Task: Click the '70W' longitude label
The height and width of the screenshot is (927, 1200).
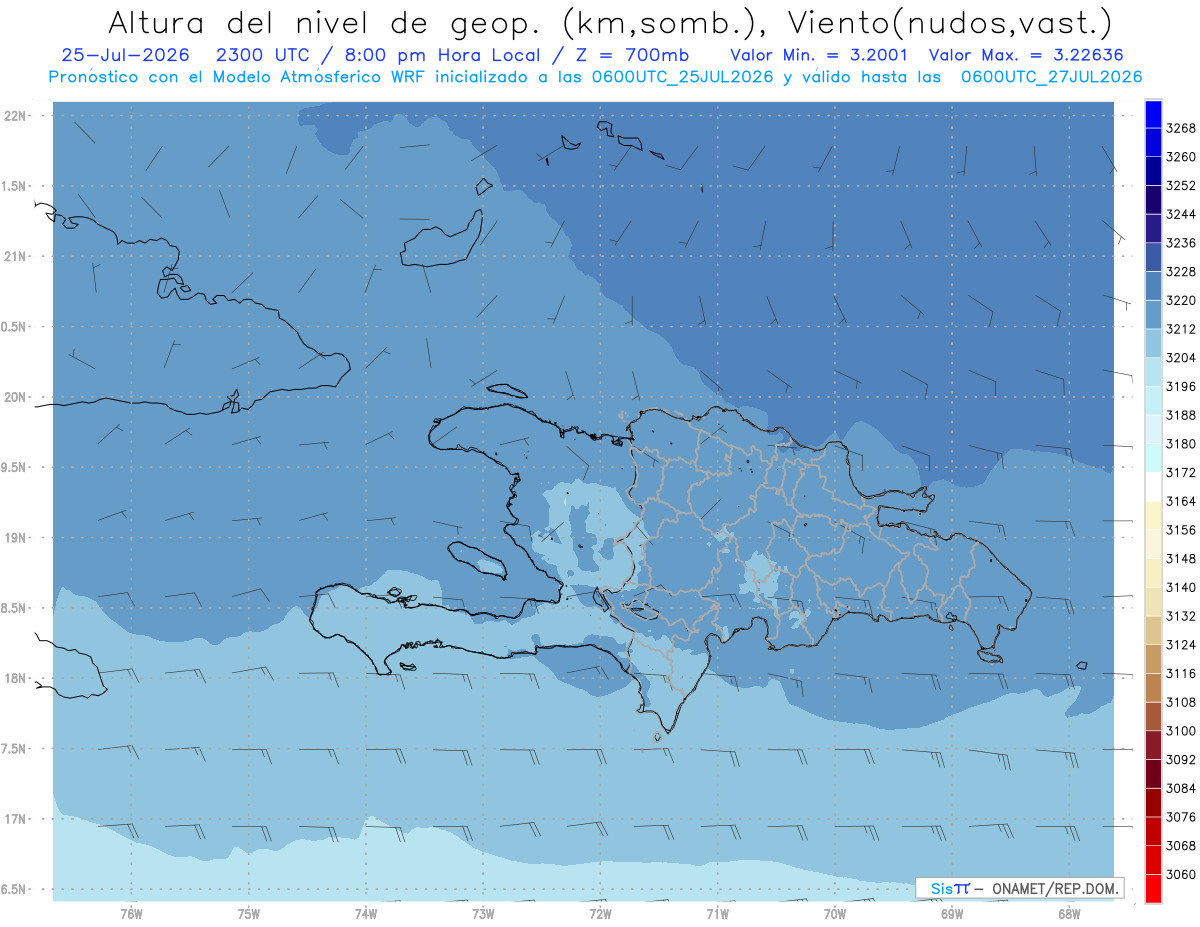Action: point(835,914)
